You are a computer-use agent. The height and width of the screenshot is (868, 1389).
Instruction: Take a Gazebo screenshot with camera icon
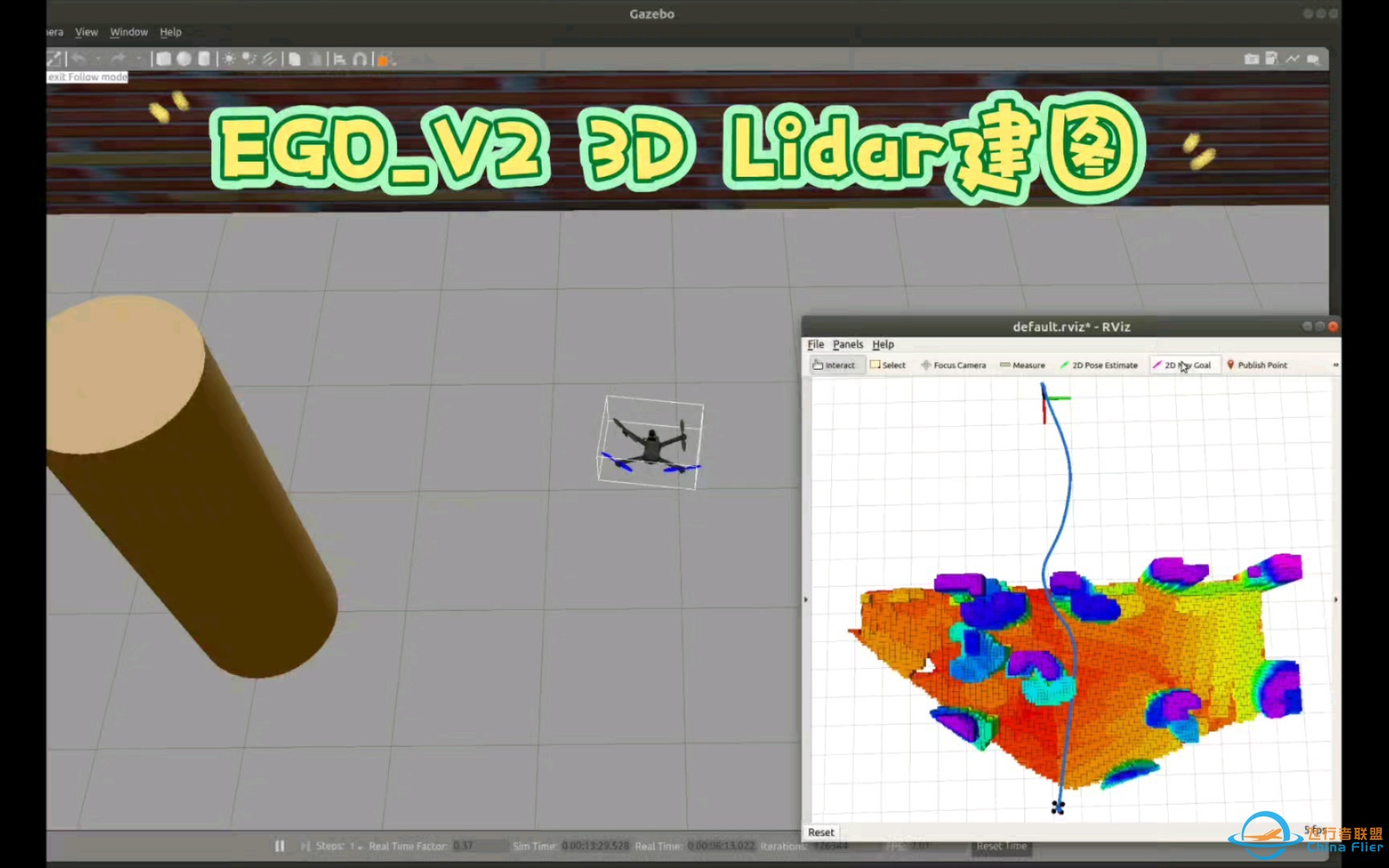1252,59
